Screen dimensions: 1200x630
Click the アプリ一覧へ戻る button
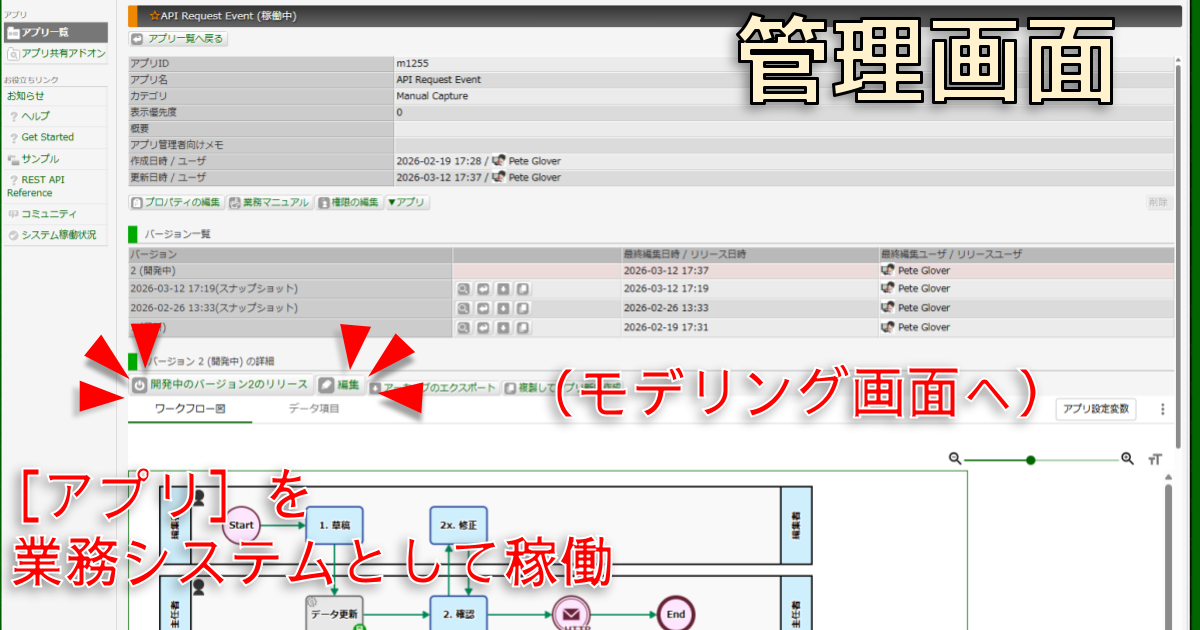pyautogui.click(x=178, y=39)
